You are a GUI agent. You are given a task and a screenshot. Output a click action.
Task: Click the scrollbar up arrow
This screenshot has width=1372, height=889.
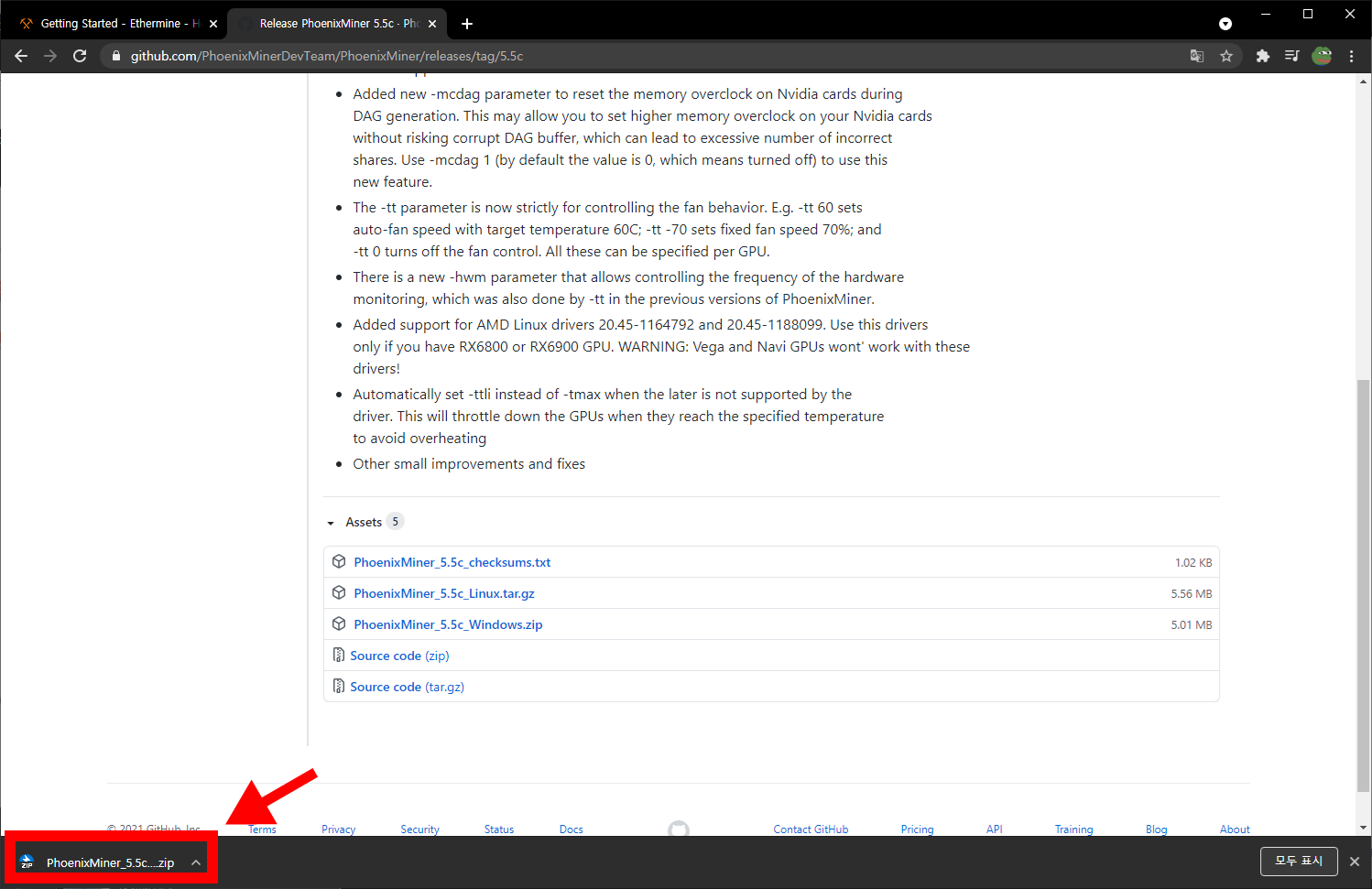click(x=1364, y=81)
